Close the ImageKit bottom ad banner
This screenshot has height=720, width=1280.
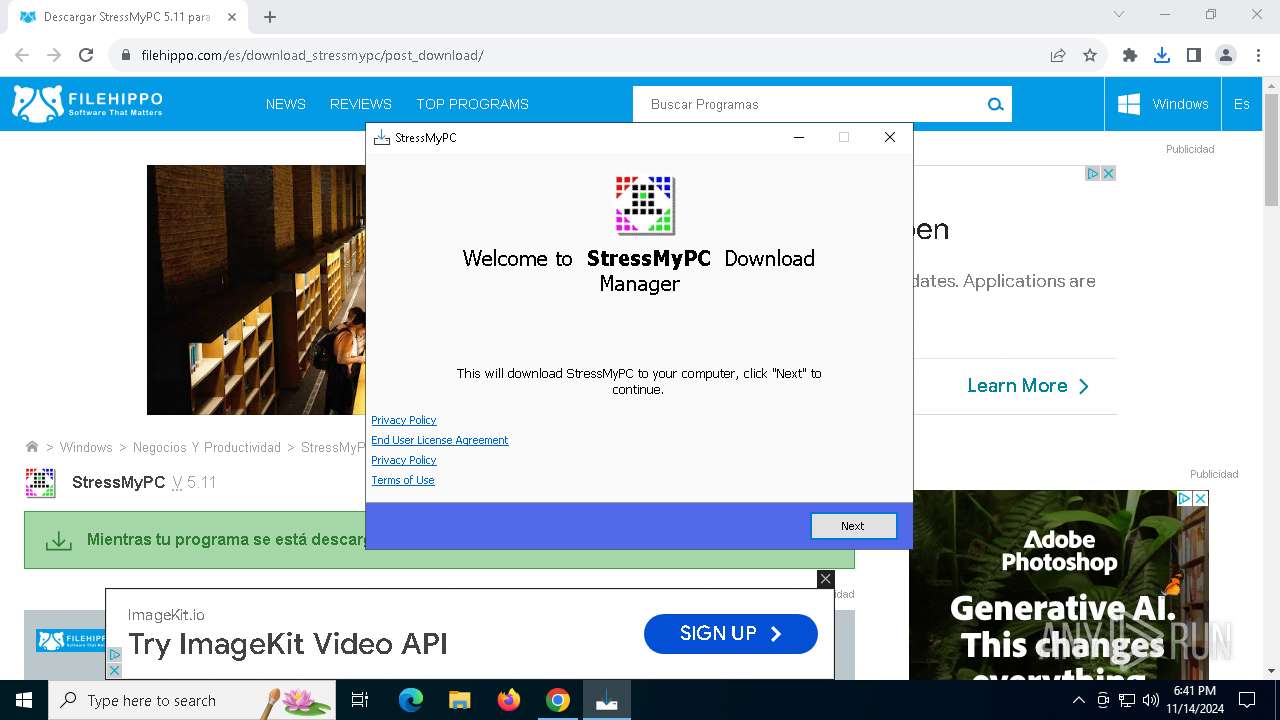825,579
